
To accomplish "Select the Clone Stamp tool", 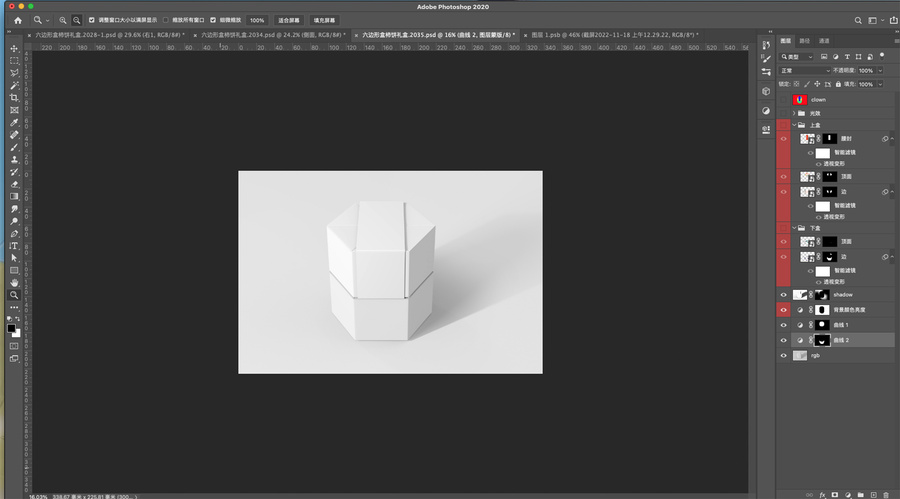I will point(14,160).
